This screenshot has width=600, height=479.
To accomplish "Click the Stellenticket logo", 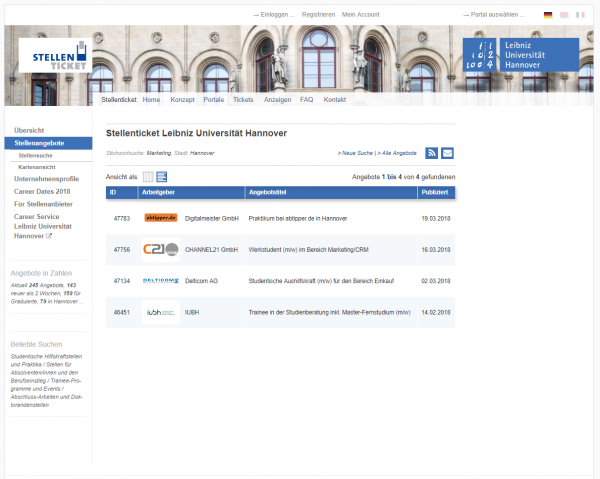I will click(x=55, y=55).
